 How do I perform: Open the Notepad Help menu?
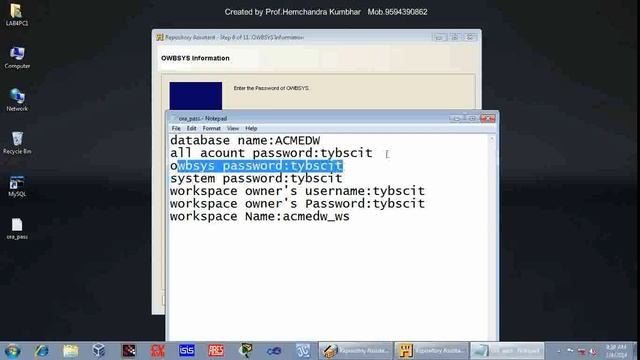coord(251,128)
